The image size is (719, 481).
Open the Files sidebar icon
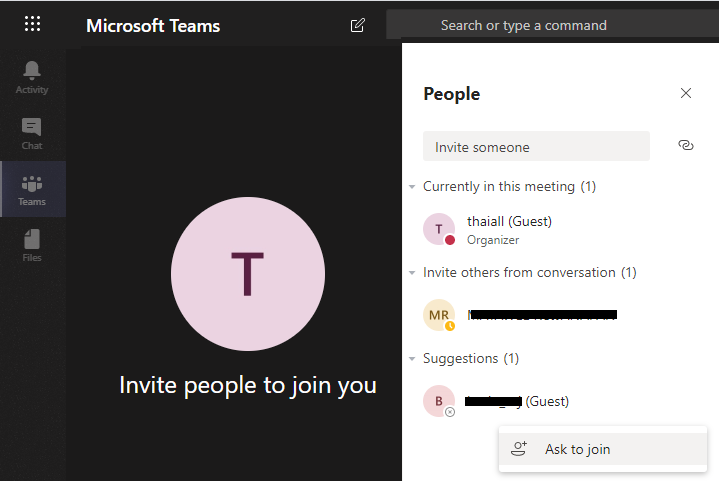pos(32,245)
